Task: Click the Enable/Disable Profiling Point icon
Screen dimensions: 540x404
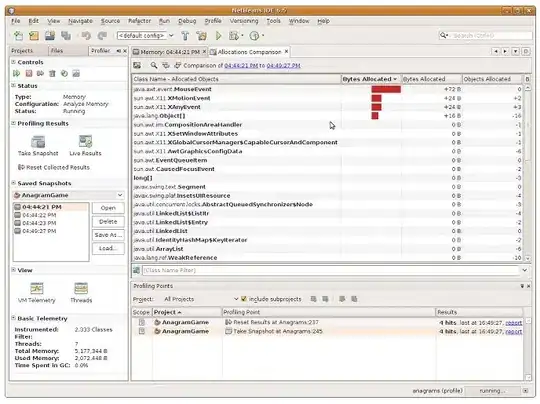Action: pyautogui.click(x=354, y=299)
